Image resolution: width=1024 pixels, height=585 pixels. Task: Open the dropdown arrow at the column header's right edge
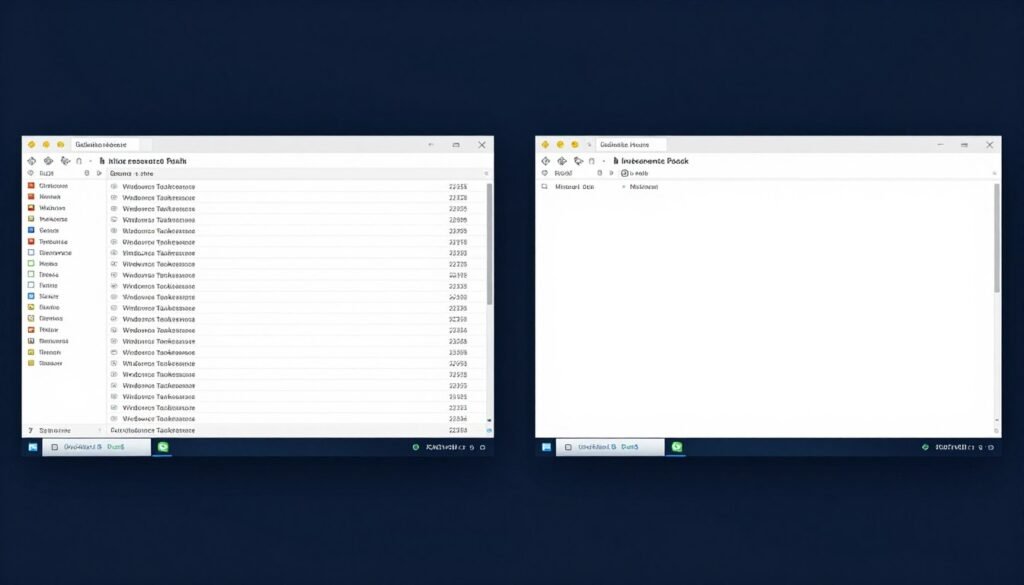pyautogui.click(x=487, y=172)
